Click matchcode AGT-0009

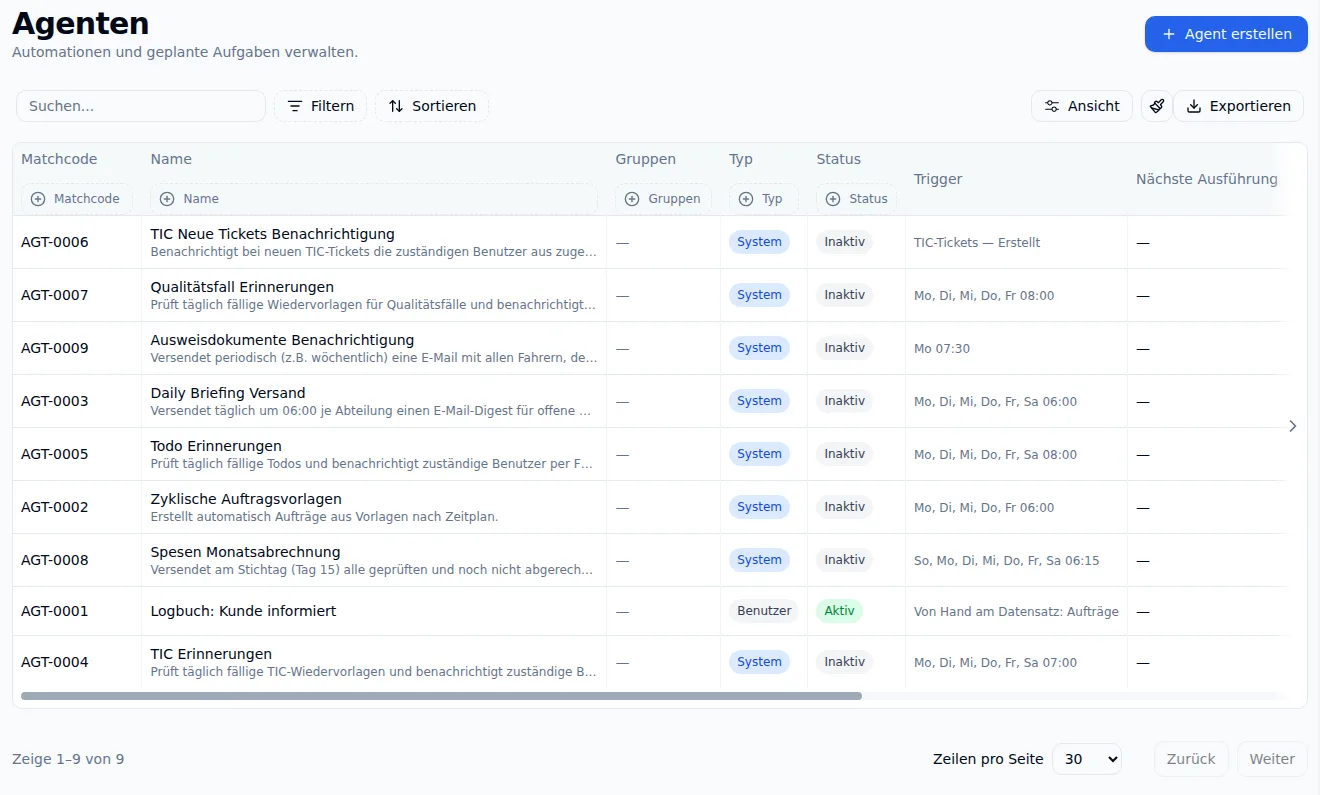click(55, 348)
